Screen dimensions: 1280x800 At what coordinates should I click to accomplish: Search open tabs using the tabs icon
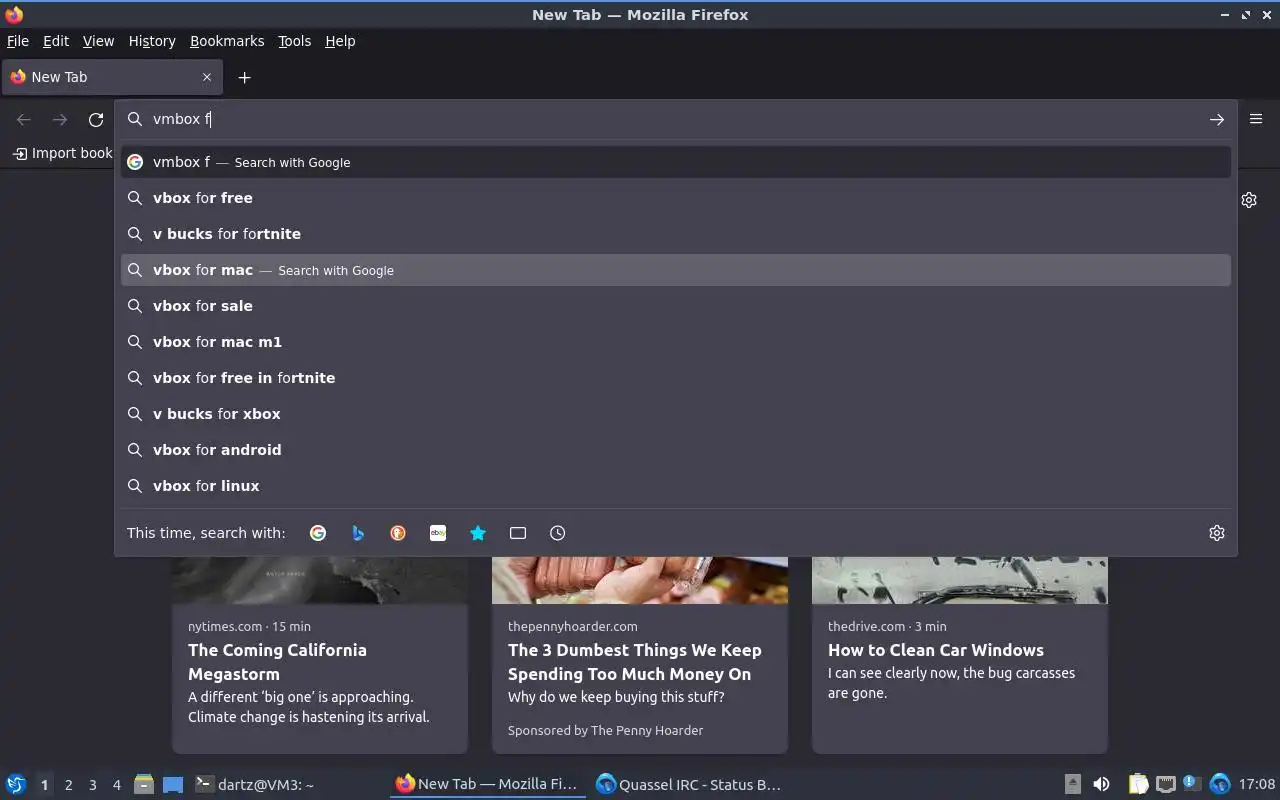[518, 533]
